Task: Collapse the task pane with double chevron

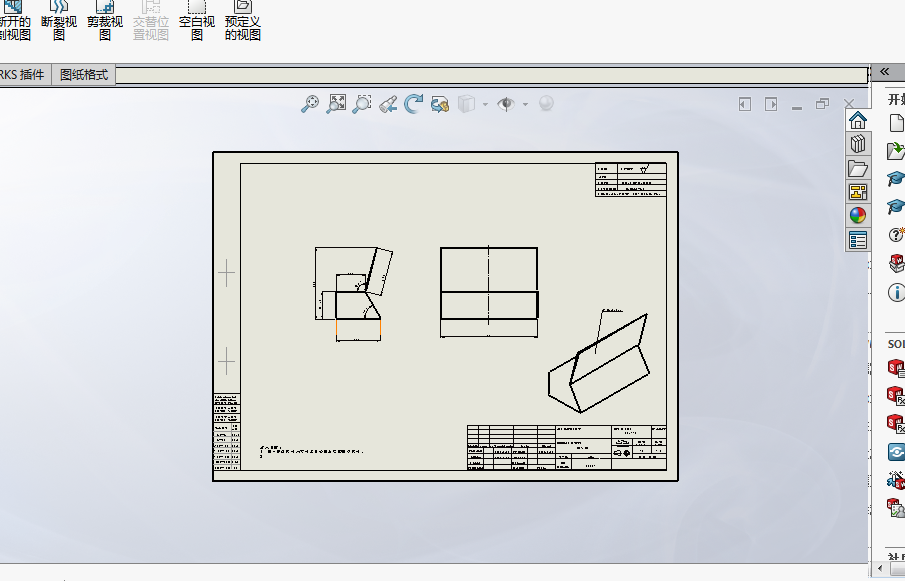Action: click(x=884, y=72)
